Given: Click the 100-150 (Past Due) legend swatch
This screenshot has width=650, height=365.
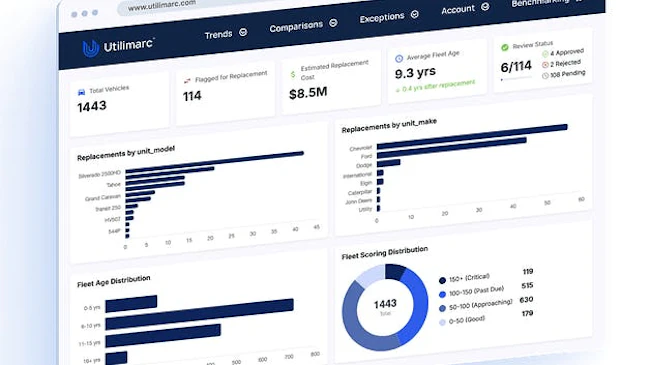Looking at the screenshot, I should [x=442, y=294].
